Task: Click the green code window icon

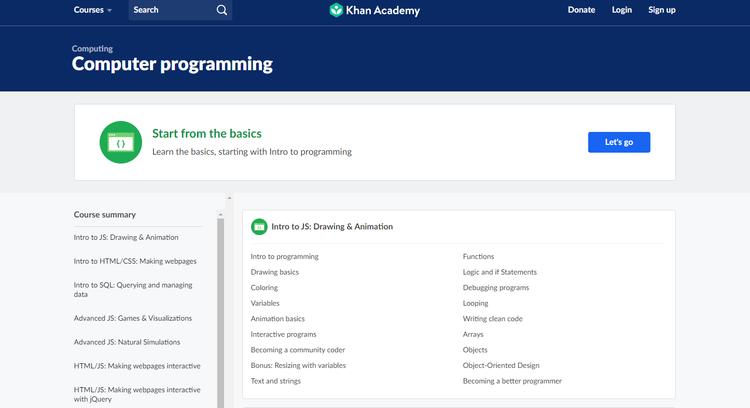Action: pos(120,142)
